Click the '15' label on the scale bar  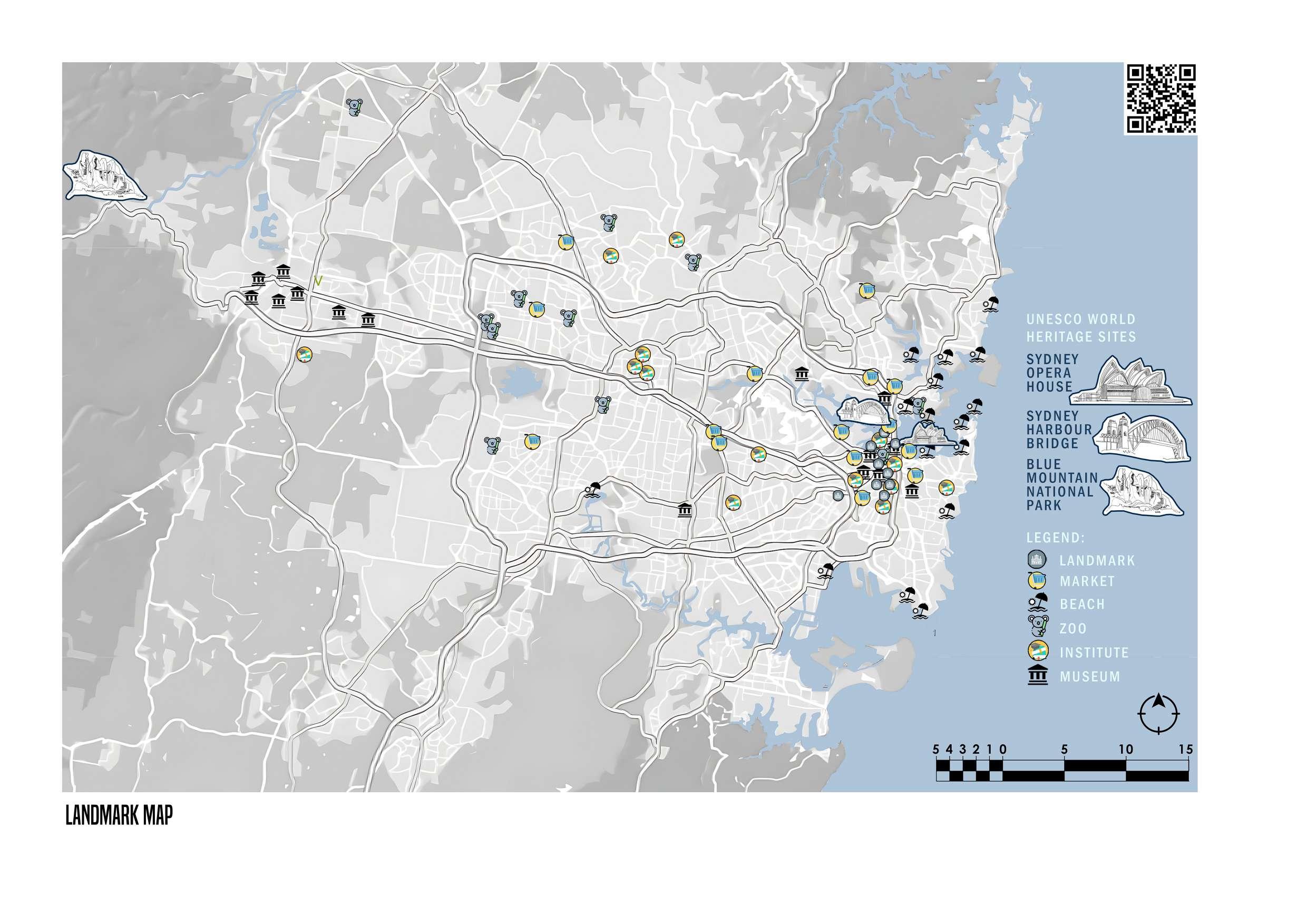[x=1186, y=749]
